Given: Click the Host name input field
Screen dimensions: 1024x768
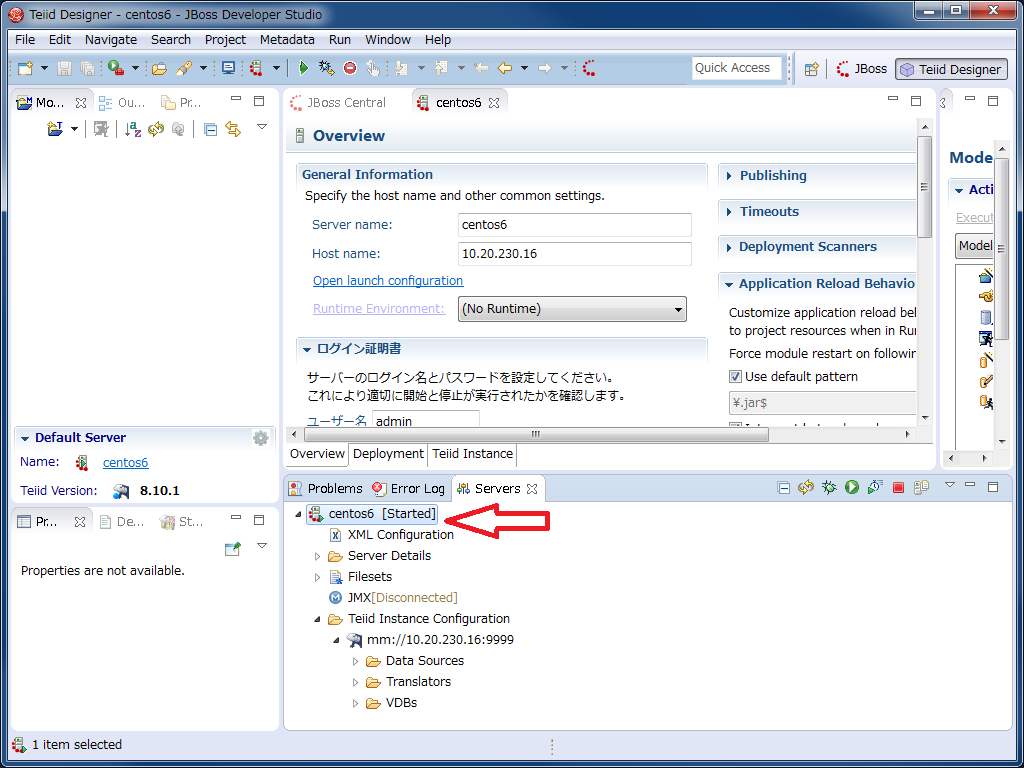Looking at the screenshot, I should (575, 253).
